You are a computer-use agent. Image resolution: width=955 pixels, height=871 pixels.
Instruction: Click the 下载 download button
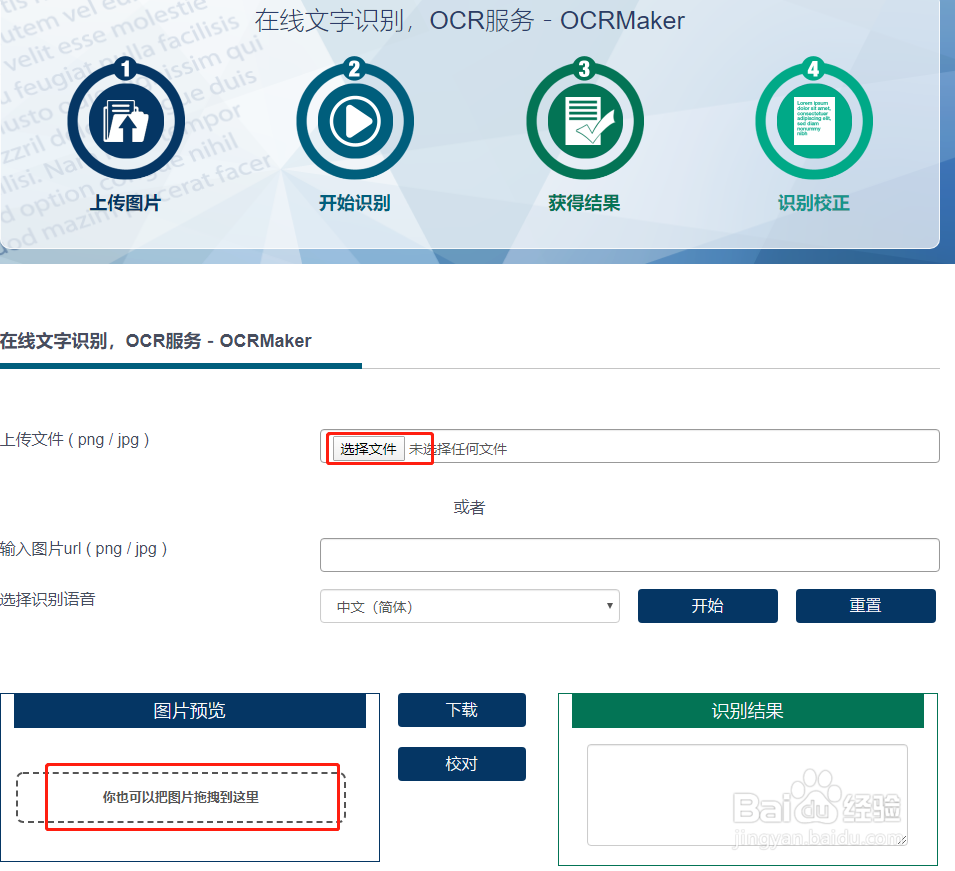pyautogui.click(x=462, y=710)
